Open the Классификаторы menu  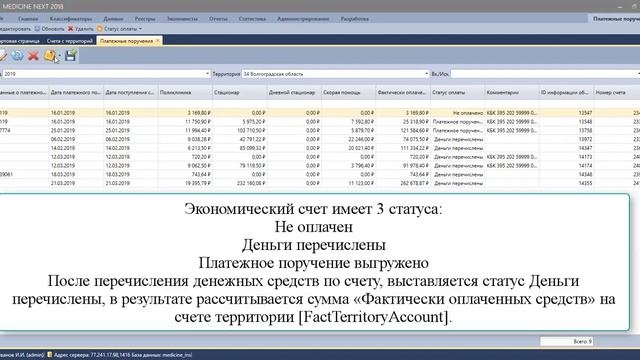pos(71,19)
